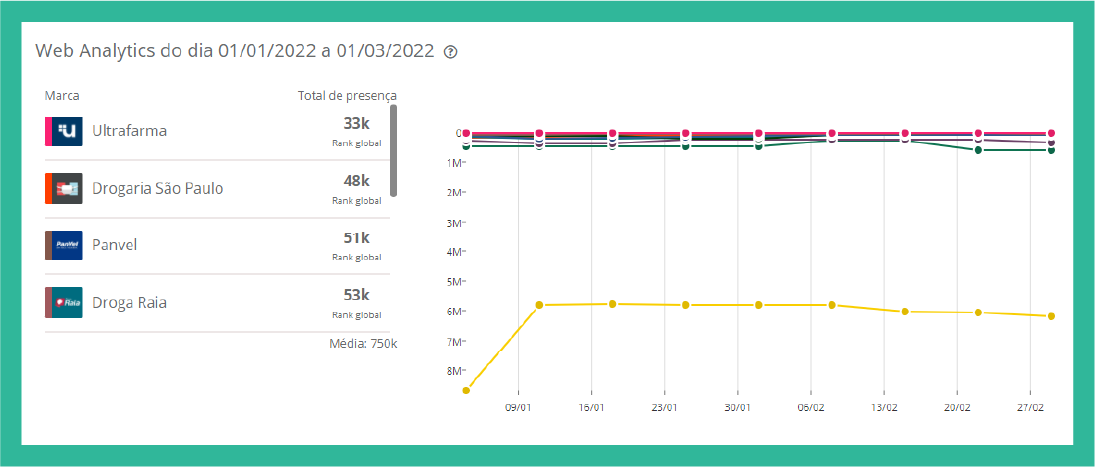The image size is (1095, 467).
Task: Click pink data point above 16/01
Action: (x=612, y=133)
